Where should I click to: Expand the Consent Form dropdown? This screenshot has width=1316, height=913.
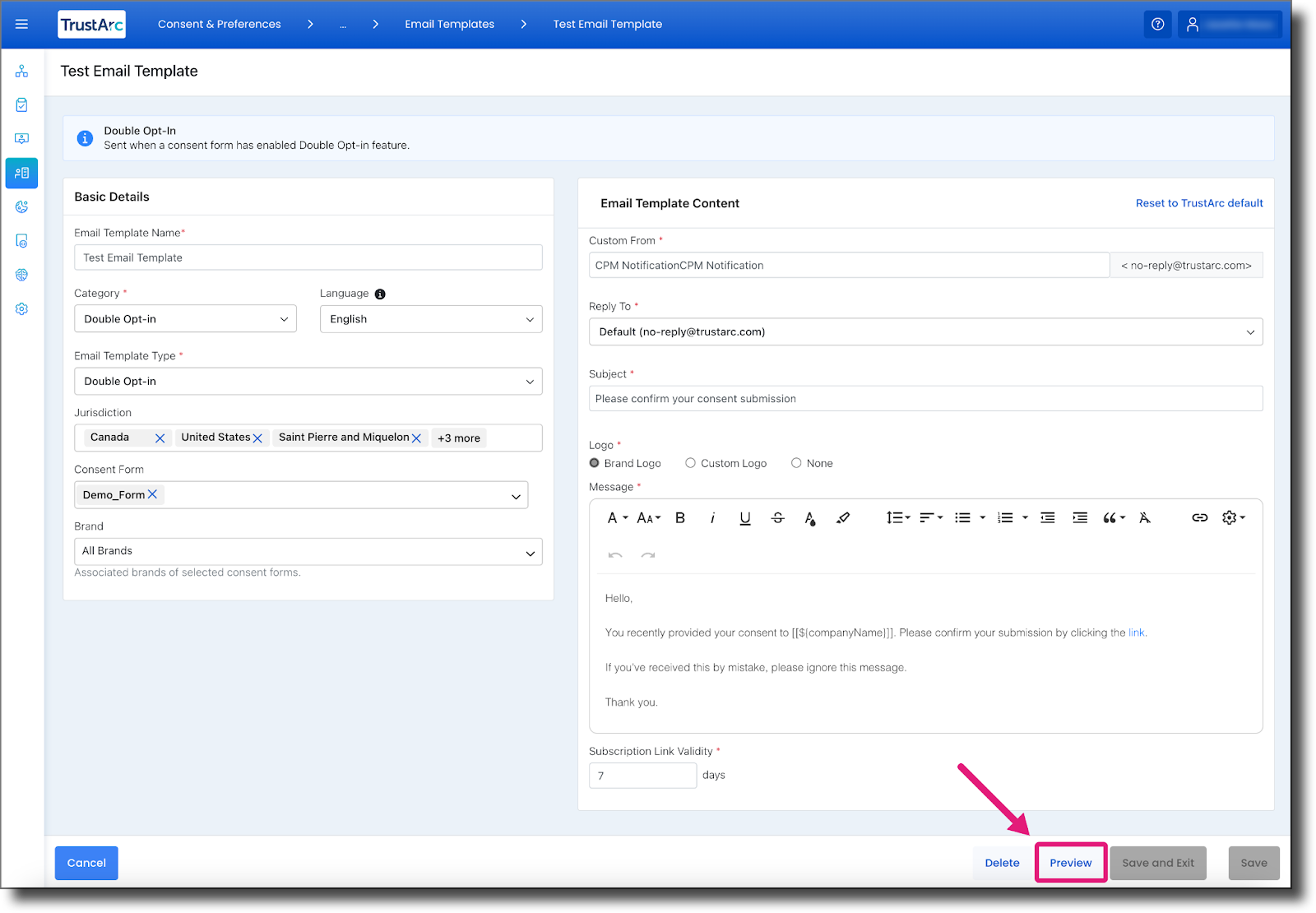click(516, 496)
